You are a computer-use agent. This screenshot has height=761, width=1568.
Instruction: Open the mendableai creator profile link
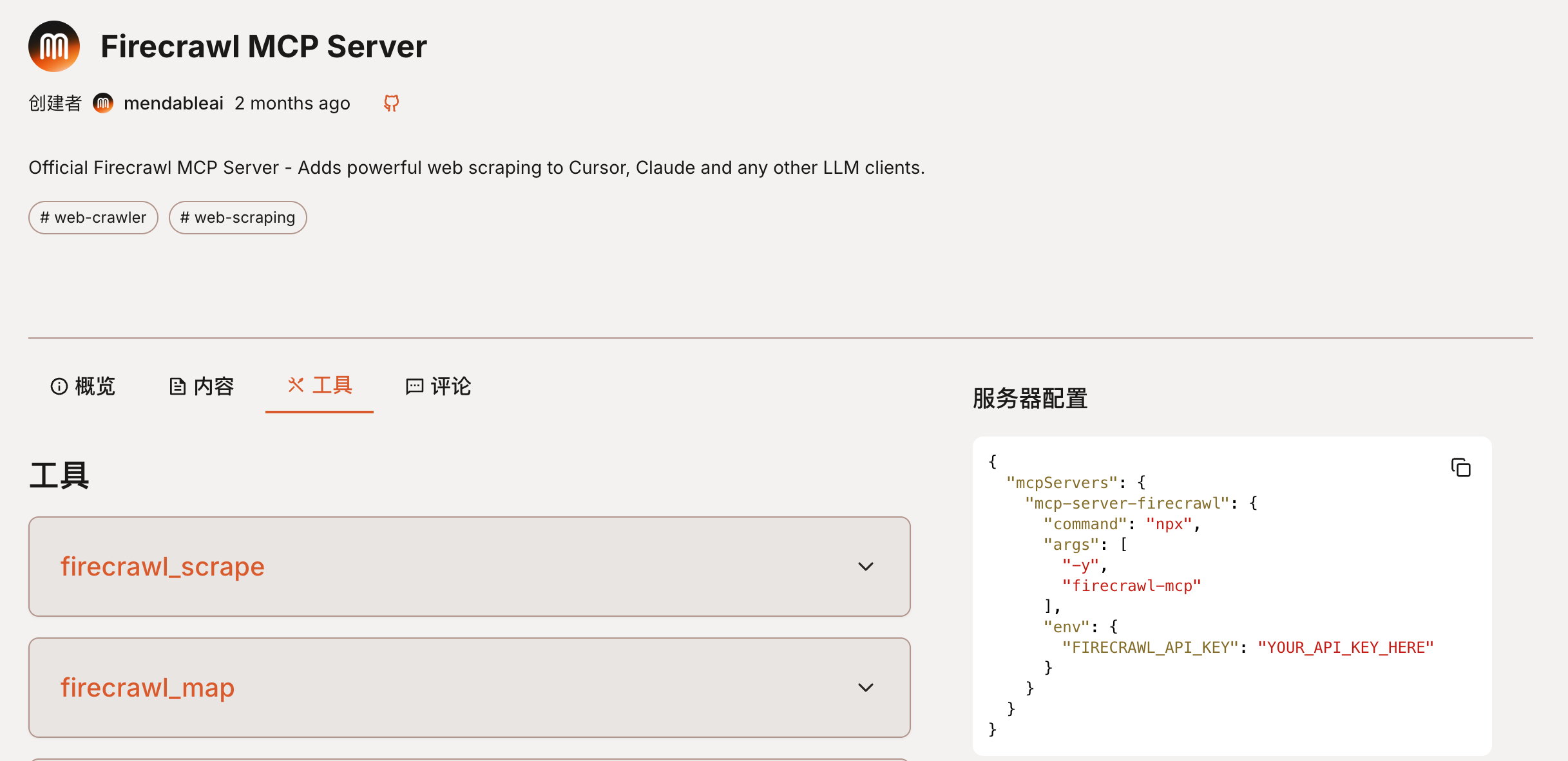pyautogui.click(x=173, y=103)
